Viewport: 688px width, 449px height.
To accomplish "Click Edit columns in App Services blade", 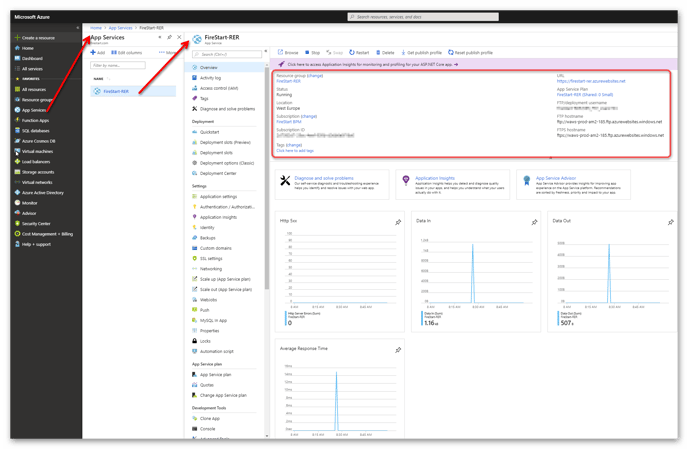I will (126, 53).
